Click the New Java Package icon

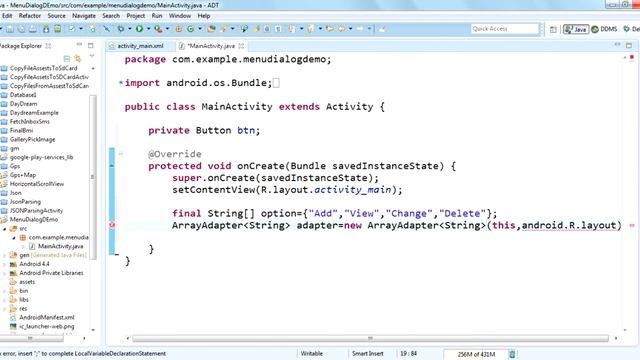click(179, 29)
